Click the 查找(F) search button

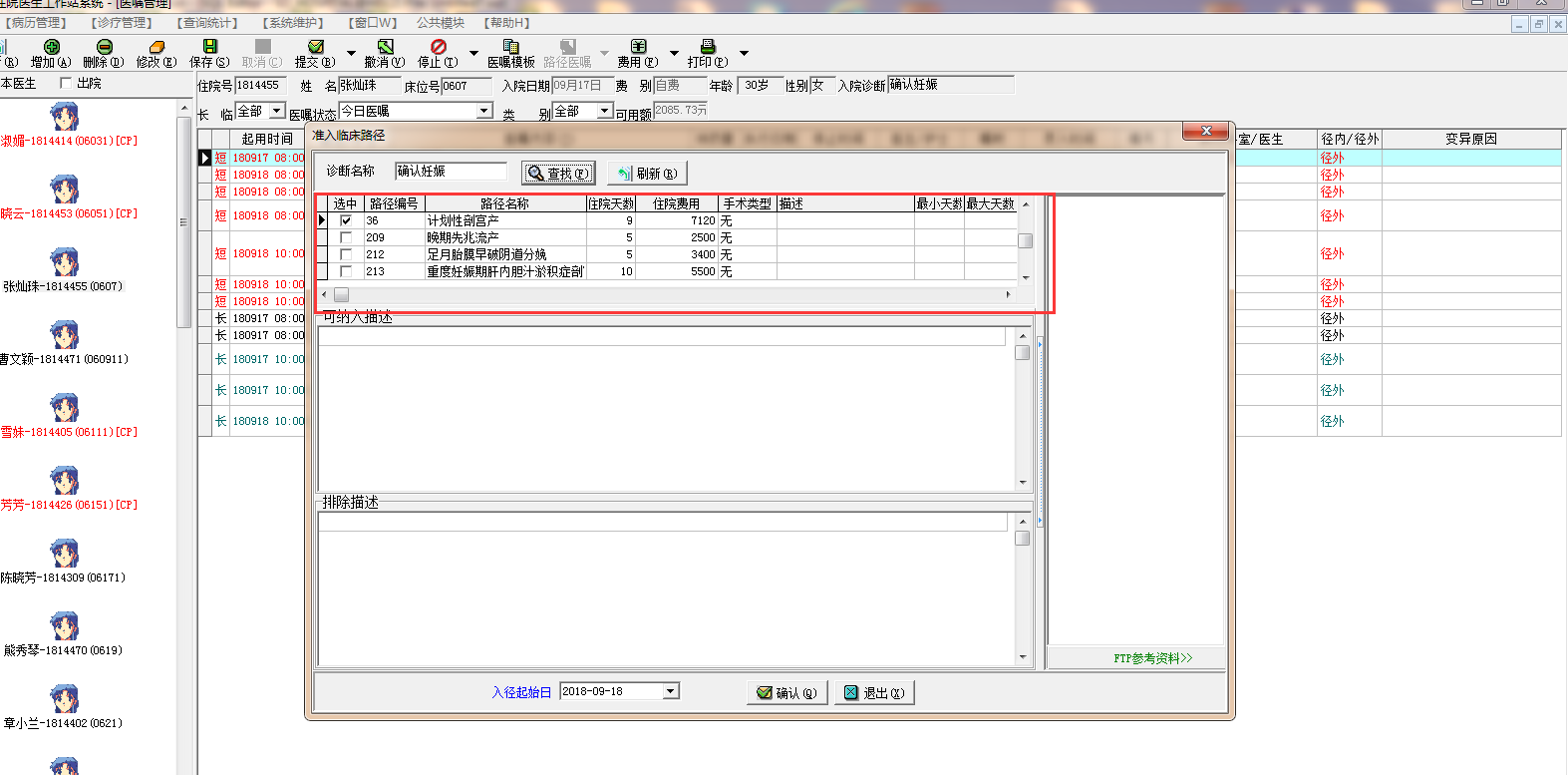click(x=558, y=174)
